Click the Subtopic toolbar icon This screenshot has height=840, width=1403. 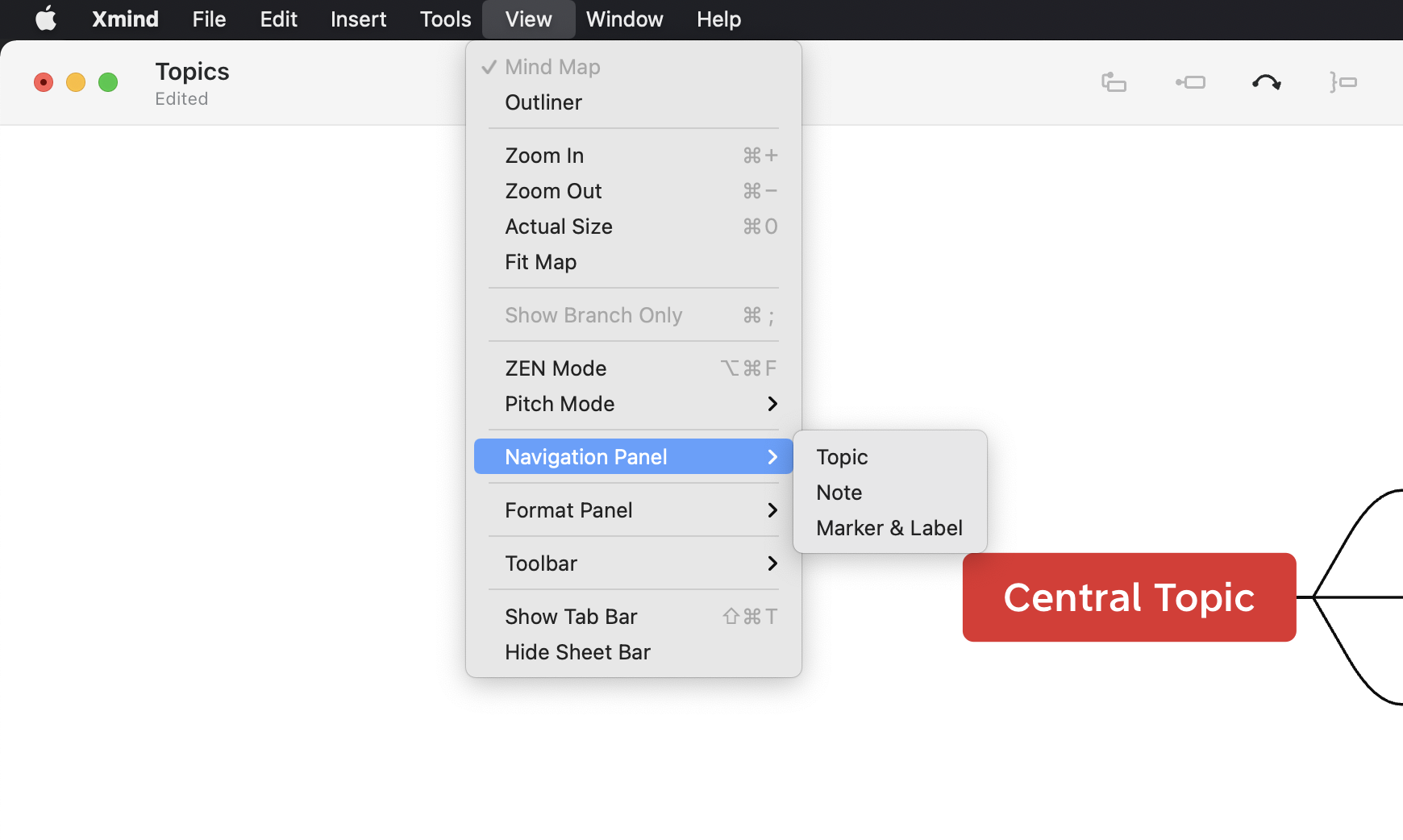pos(1190,82)
